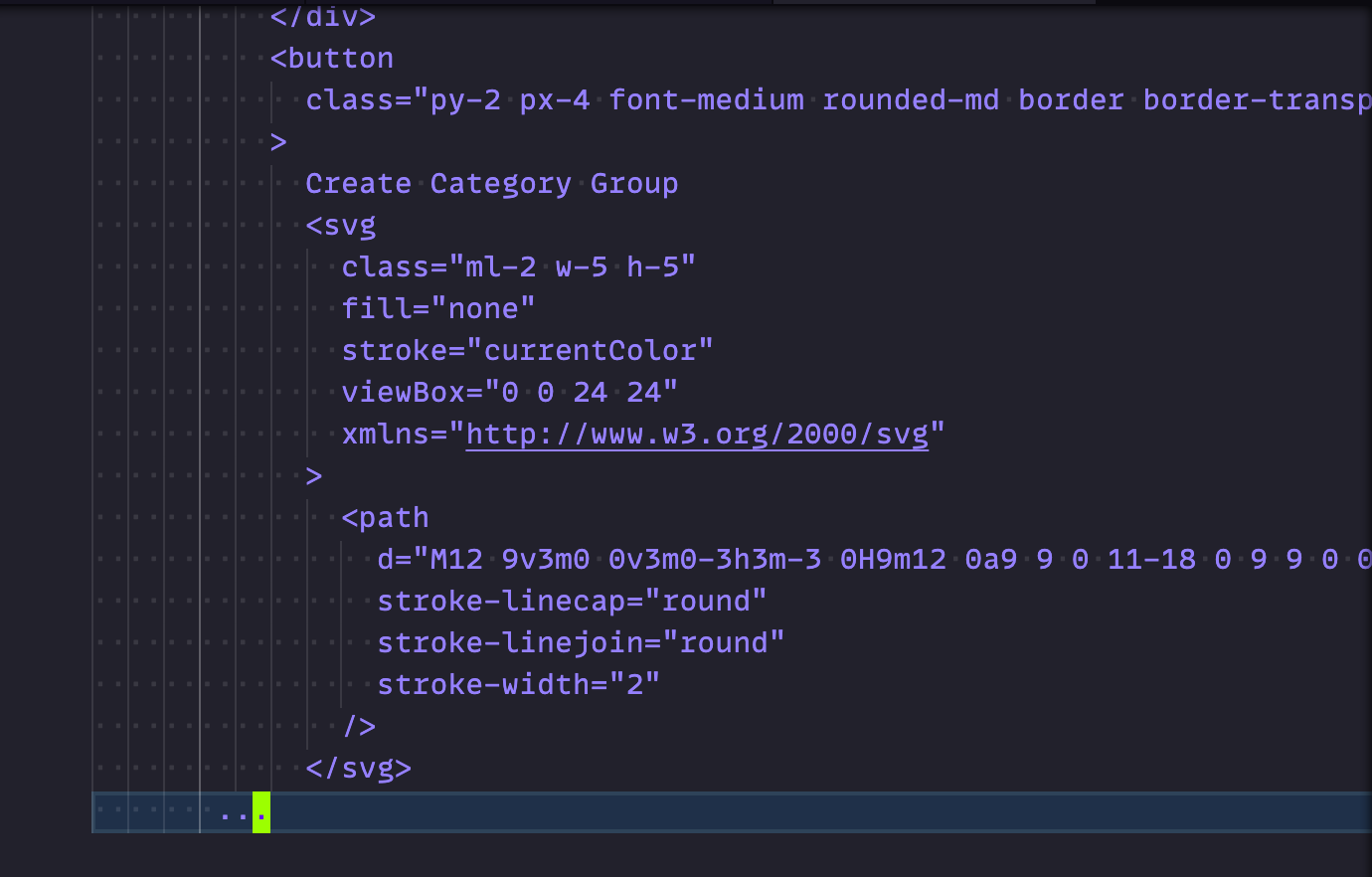Click the class="ml-2 w-5 h-5" attribute

517,266
